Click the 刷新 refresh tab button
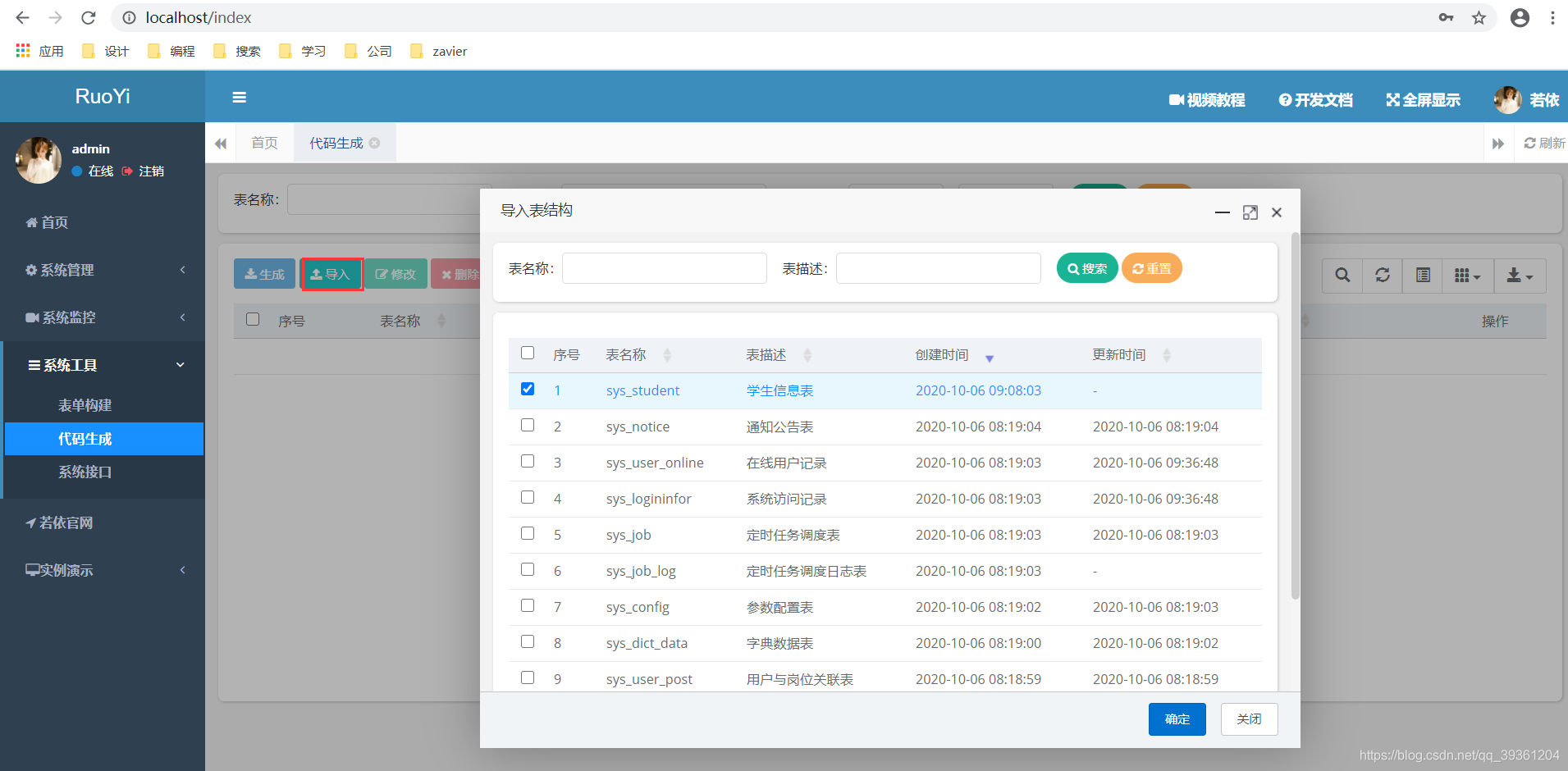The width and height of the screenshot is (1568, 771). [1545, 143]
